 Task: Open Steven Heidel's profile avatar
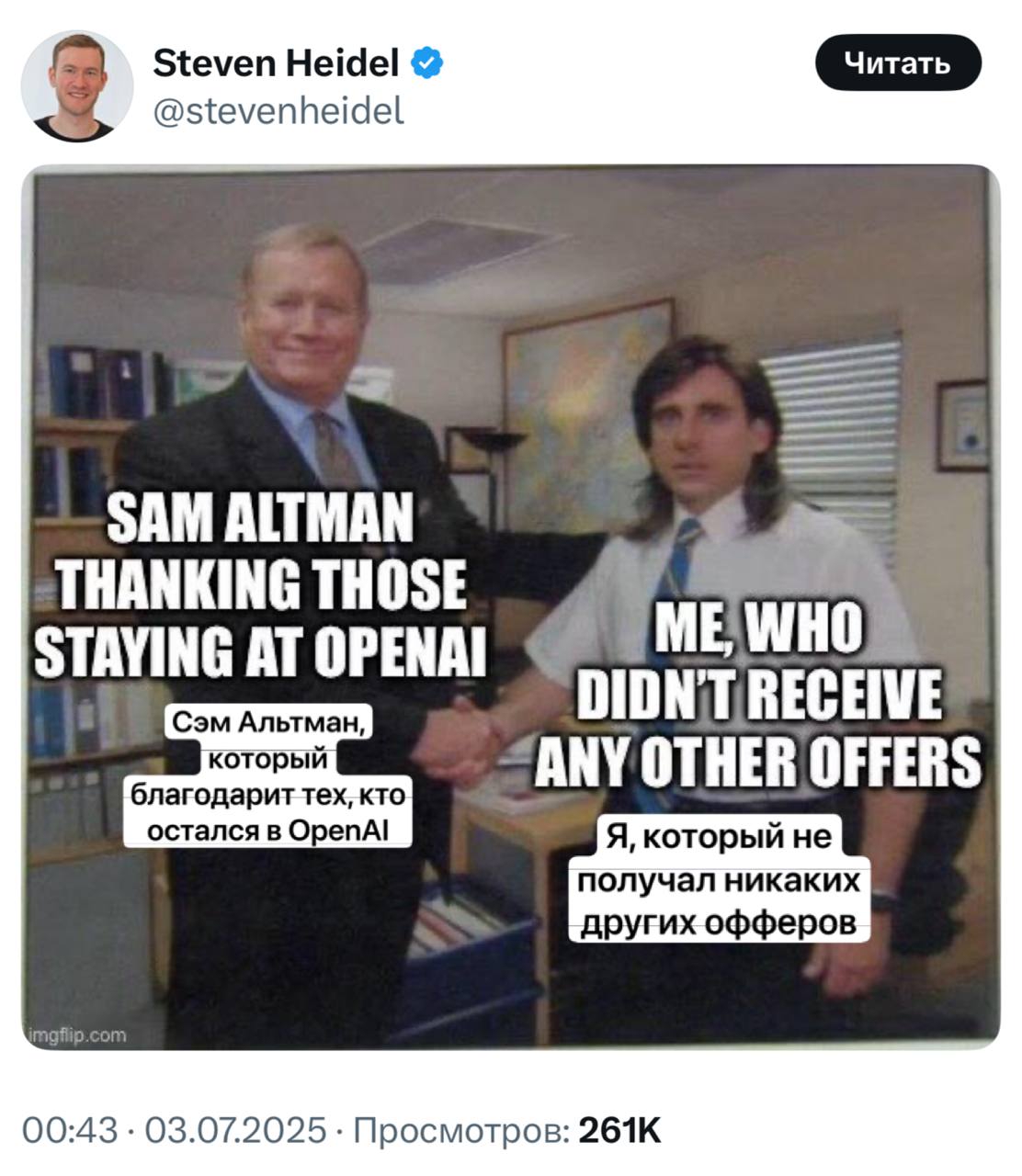pyautogui.click(x=77, y=85)
